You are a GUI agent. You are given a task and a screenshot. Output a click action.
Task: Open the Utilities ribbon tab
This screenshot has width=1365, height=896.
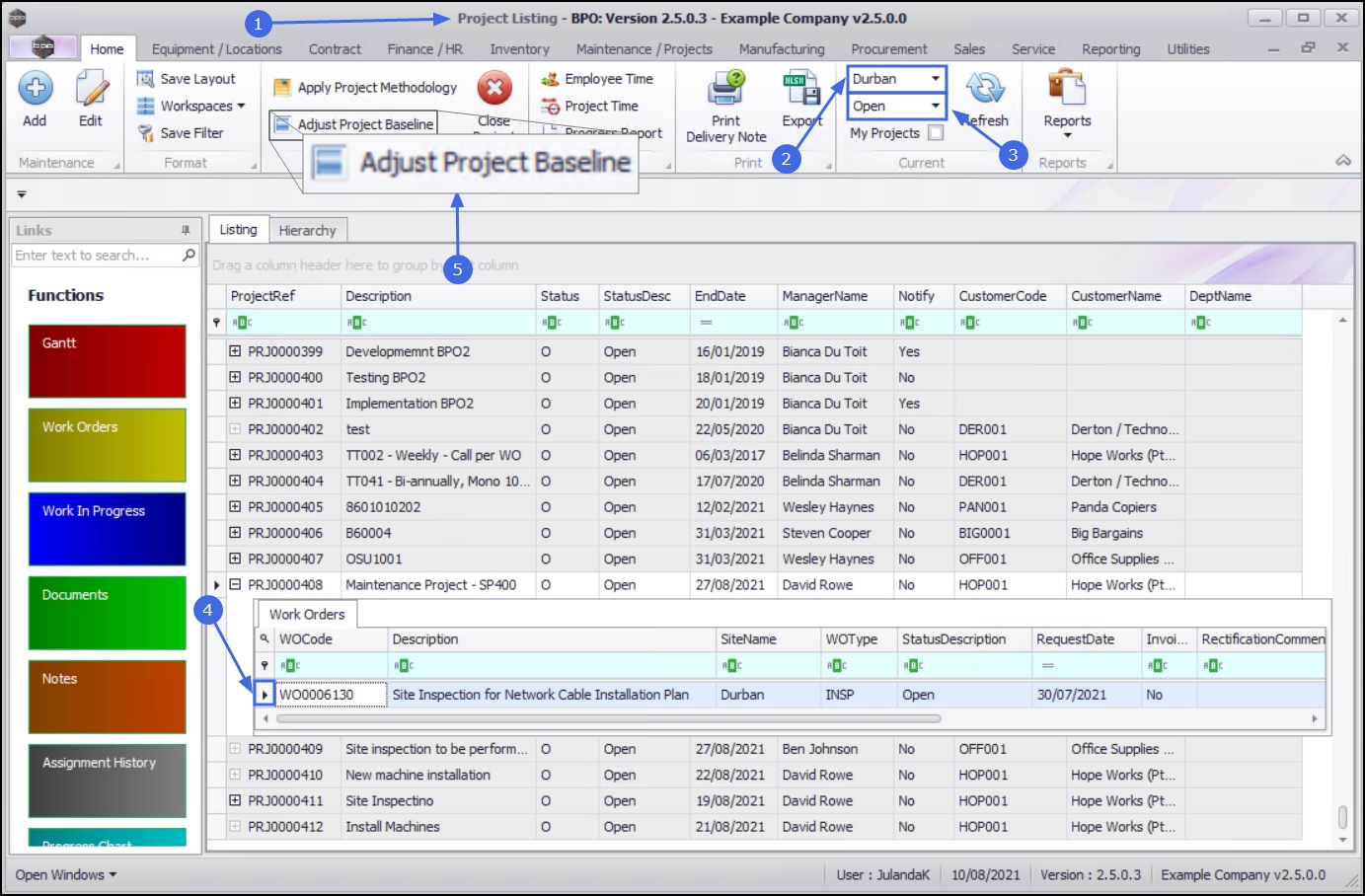(x=1187, y=49)
